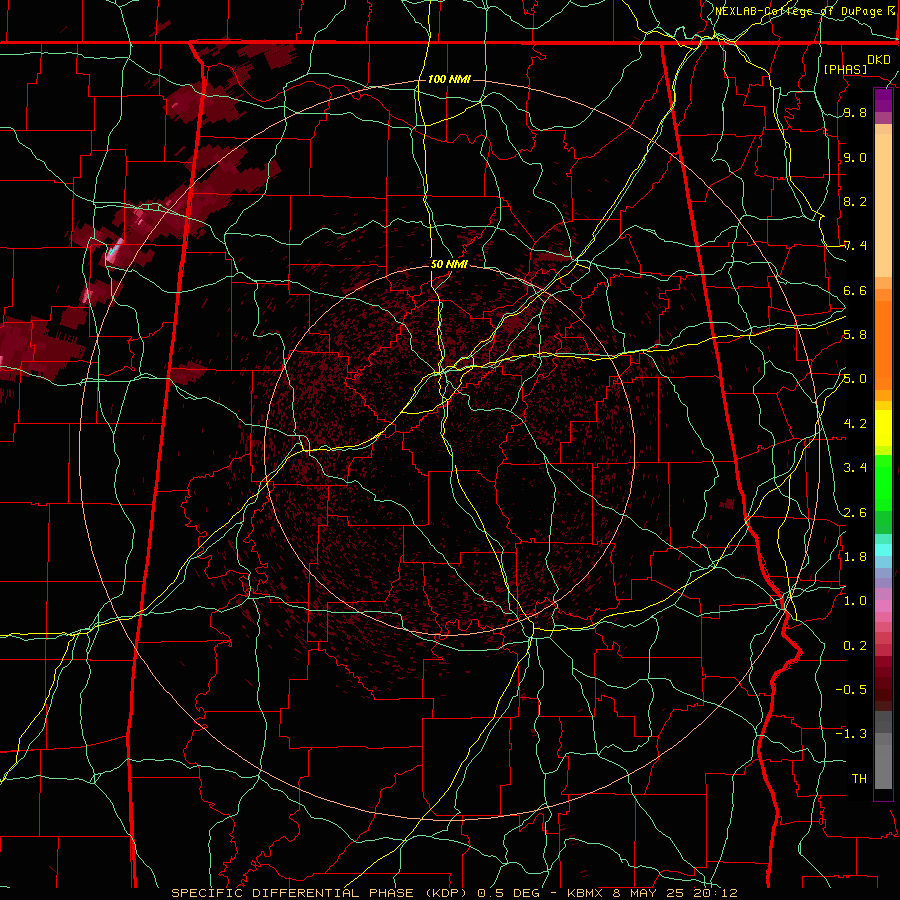Viewport: 900px width, 900px height.
Task: Pick the dark maroon swatch near -0.5
Action: tap(883, 683)
